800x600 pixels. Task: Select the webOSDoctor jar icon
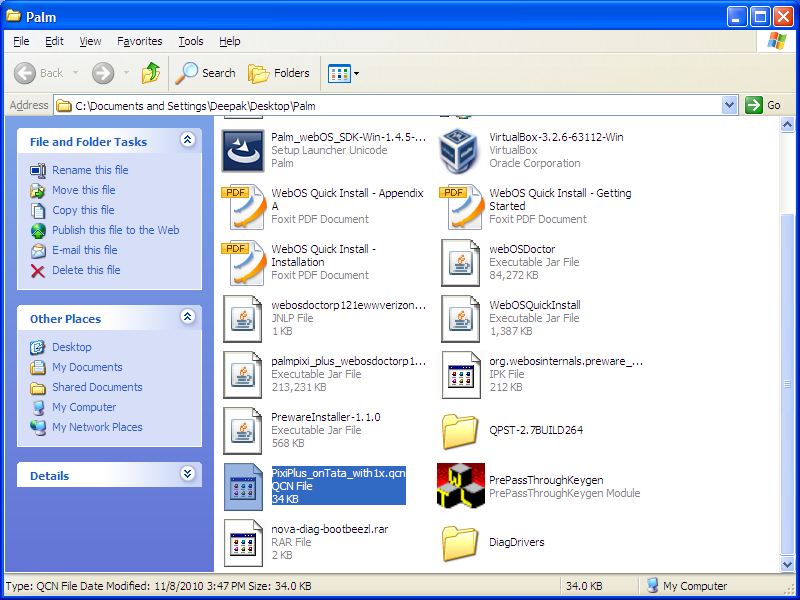pos(461,263)
